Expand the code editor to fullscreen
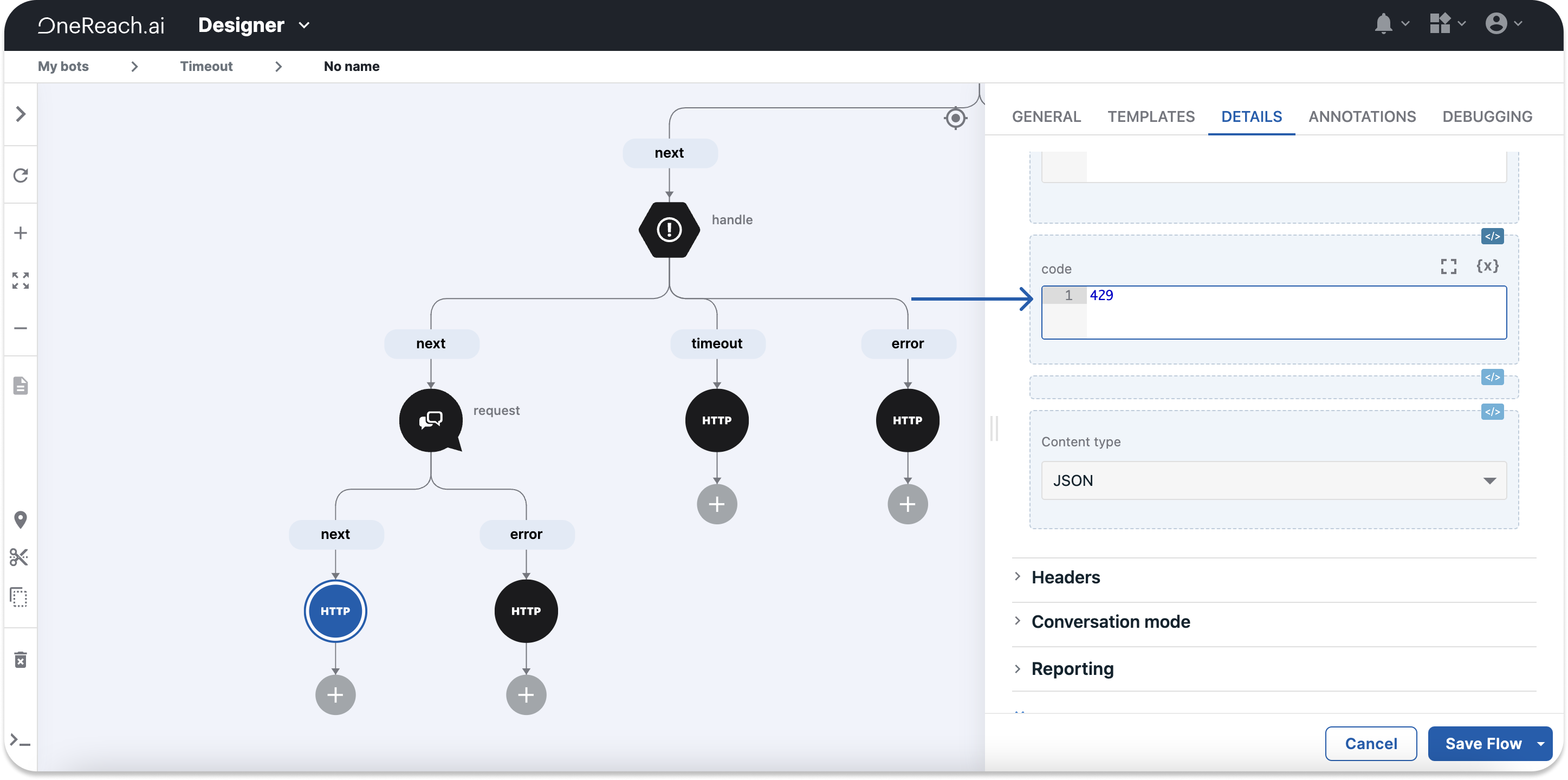This screenshot has width=1568, height=780. [1448, 266]
